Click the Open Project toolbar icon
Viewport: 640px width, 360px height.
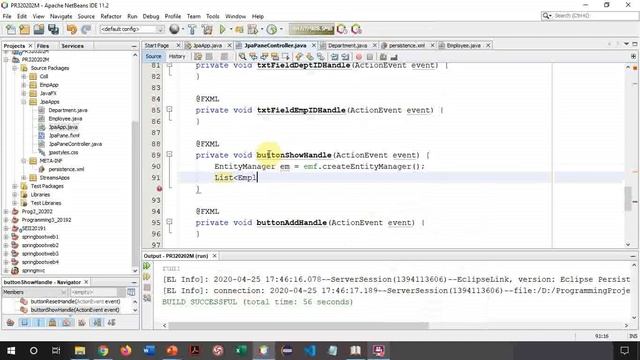[39, 29]
